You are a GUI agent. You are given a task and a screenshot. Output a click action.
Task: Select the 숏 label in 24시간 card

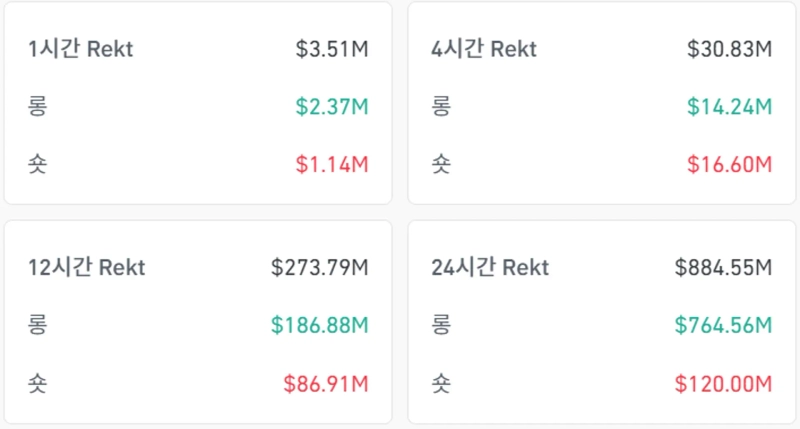click(441, 383)
